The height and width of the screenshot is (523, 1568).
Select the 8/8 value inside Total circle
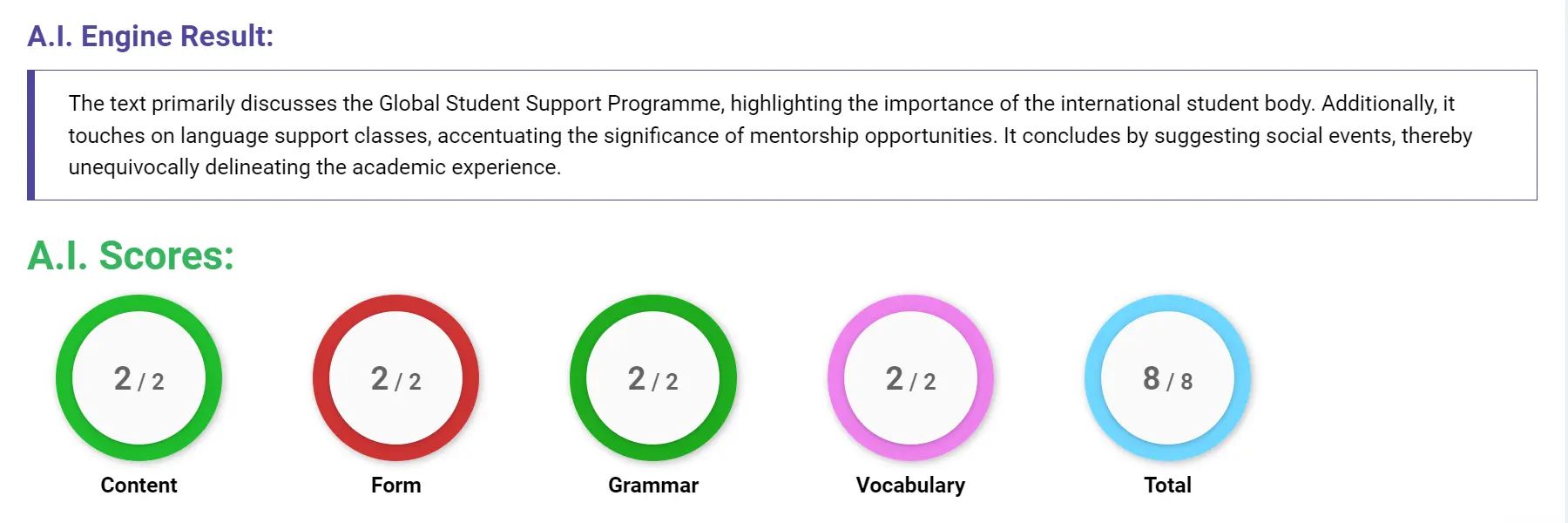(x=1167, y=380)
